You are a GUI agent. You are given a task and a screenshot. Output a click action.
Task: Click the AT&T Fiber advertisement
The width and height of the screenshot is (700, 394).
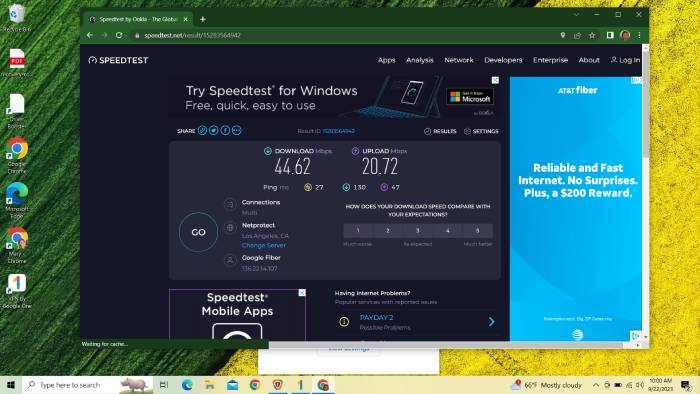tap(576, 209)
